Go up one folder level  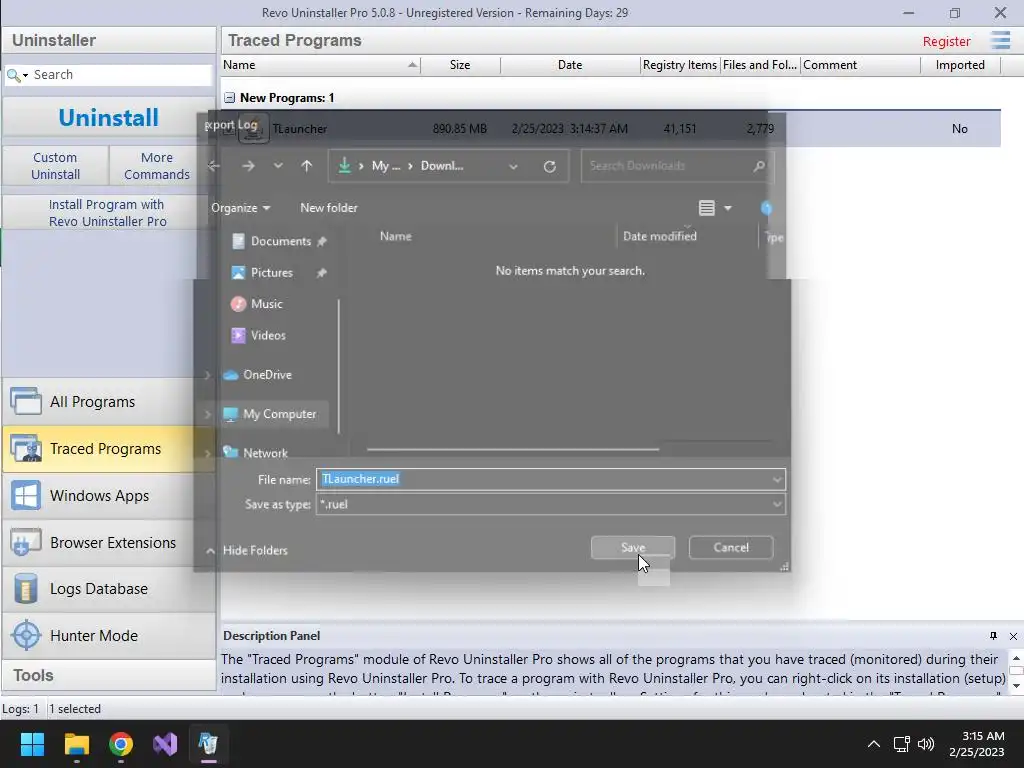(x=306, y=166)
